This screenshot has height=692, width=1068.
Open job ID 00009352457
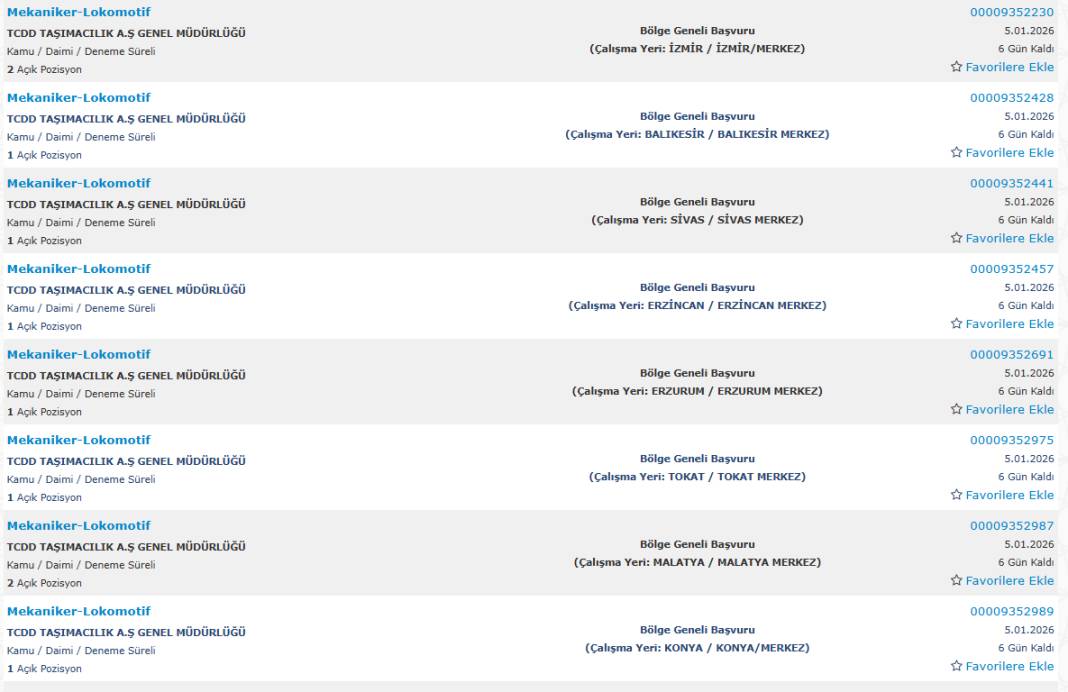point(1011,269)
